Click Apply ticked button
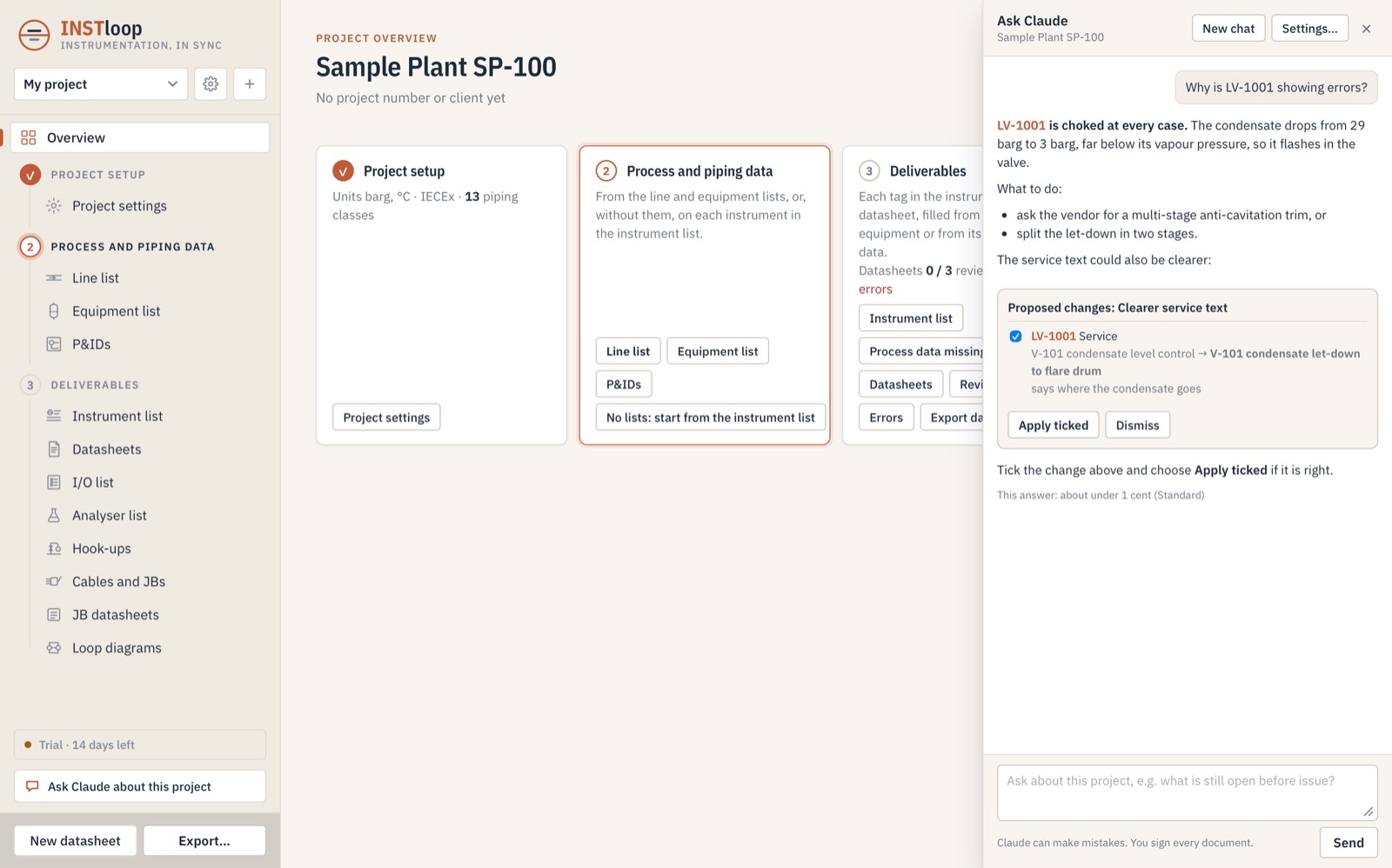The height and width of the screenshot is (868, 1392). point(1054,425)
